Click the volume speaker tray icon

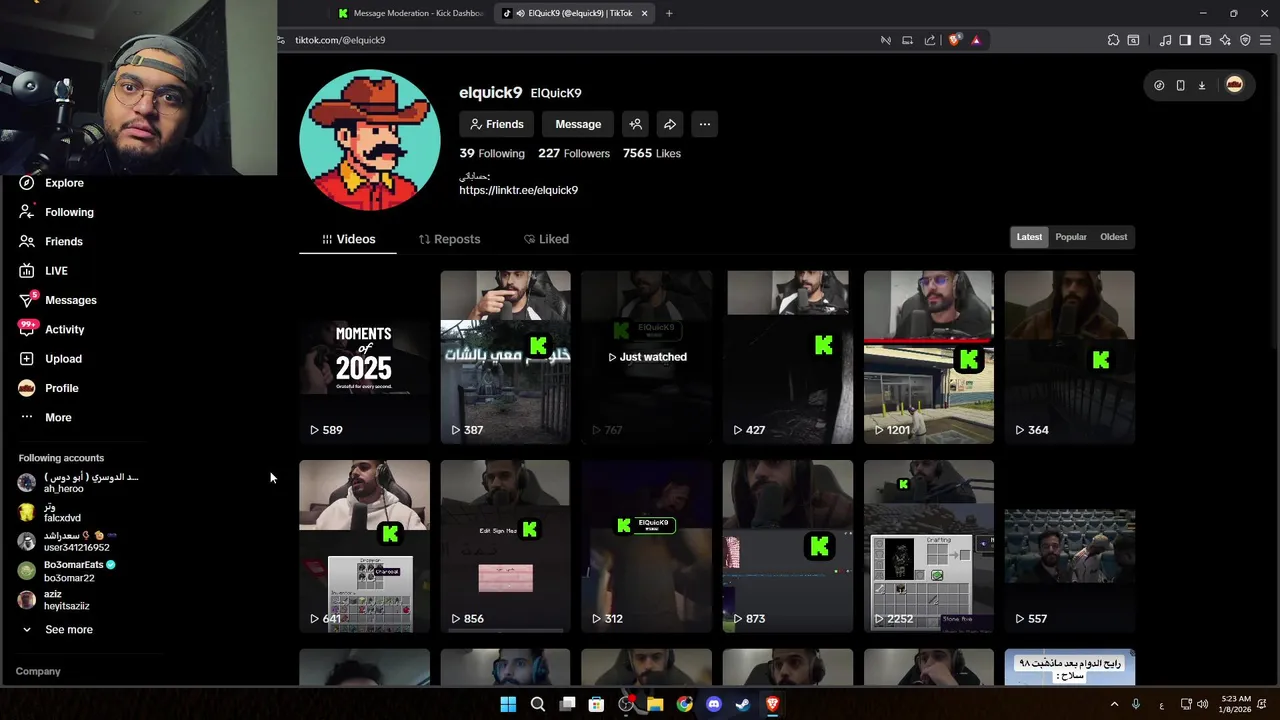1202,704
